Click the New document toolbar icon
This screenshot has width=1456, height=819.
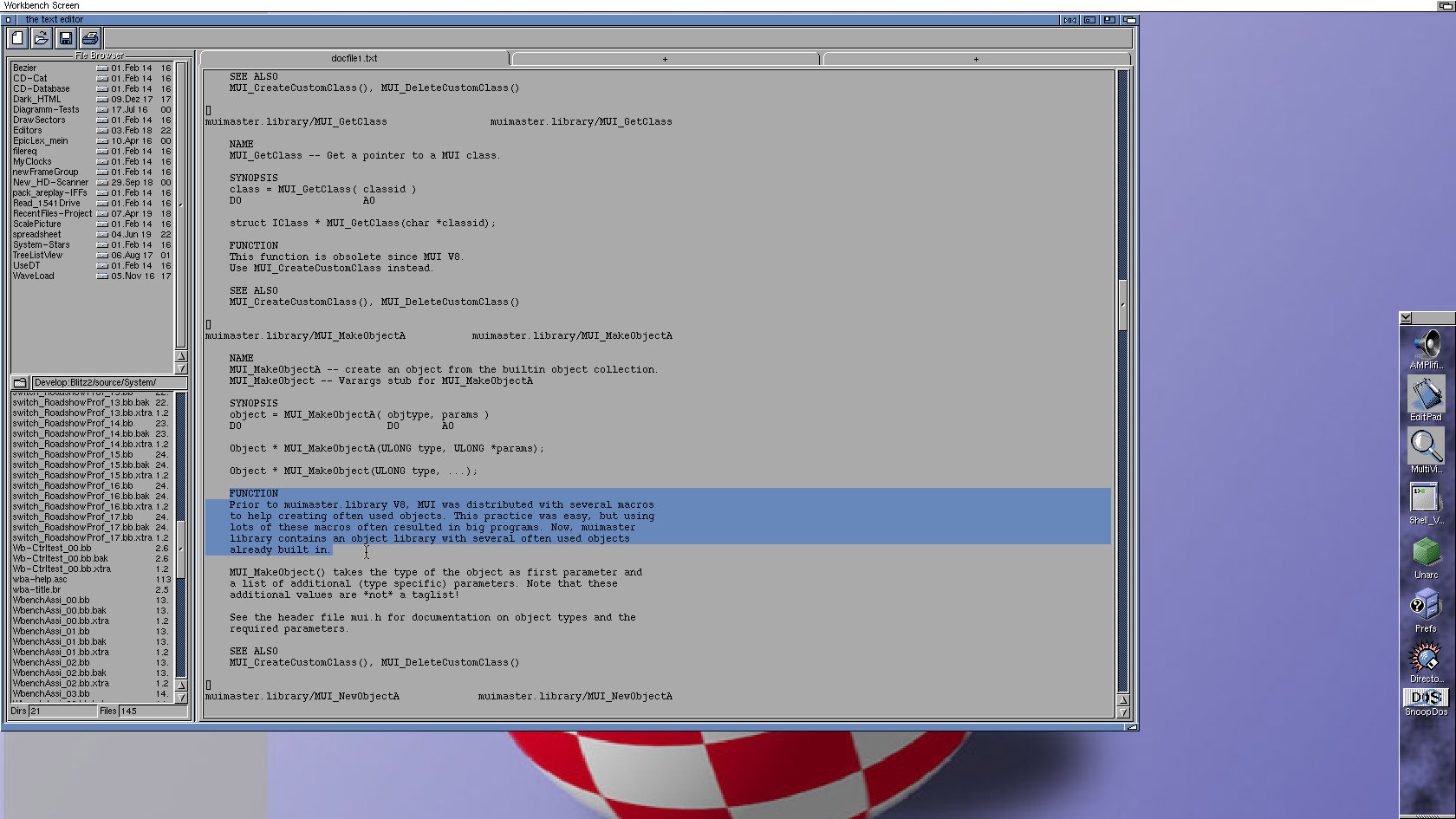(17, 38)
